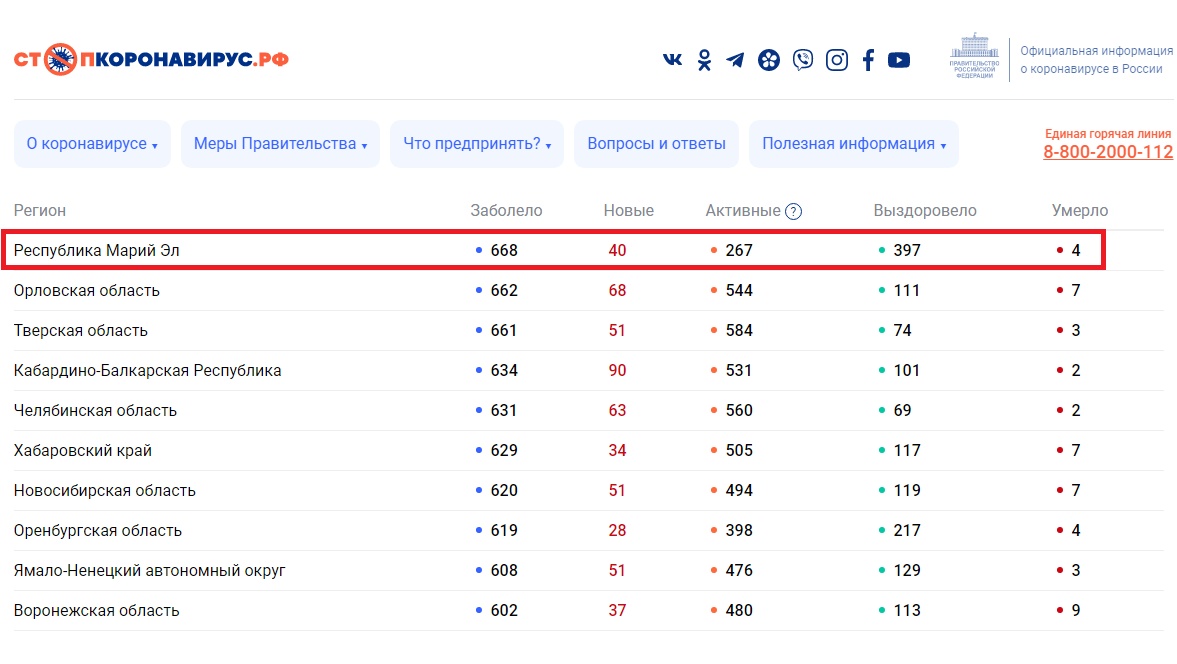Expand the 'Меры Правительства' menu
This screenshot has height=664, width=1177.
280,144
